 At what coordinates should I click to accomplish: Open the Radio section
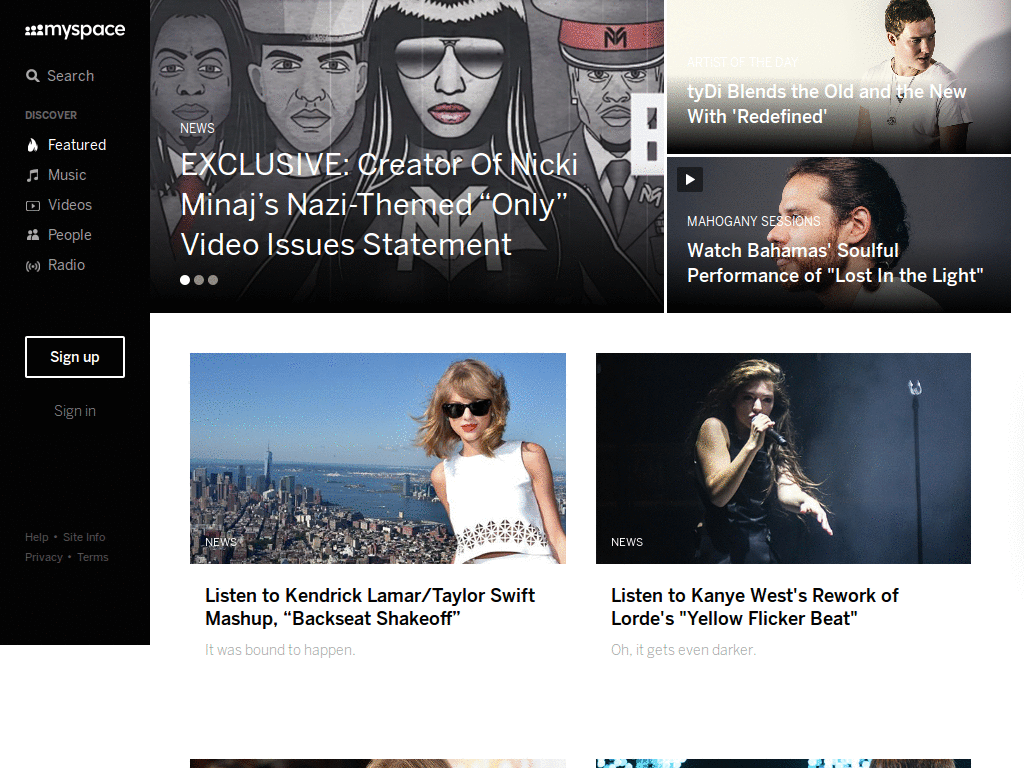pos(66,265)
